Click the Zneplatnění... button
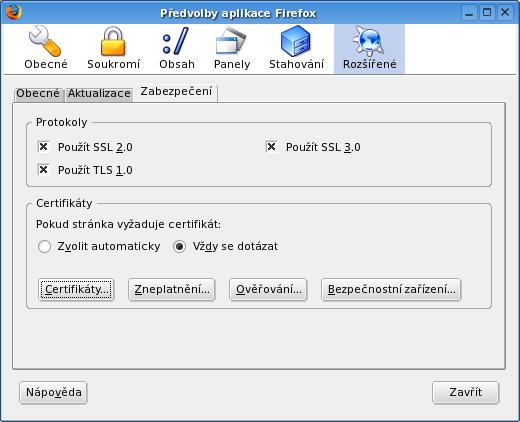The image size is (520, 422). pos(172,289)
